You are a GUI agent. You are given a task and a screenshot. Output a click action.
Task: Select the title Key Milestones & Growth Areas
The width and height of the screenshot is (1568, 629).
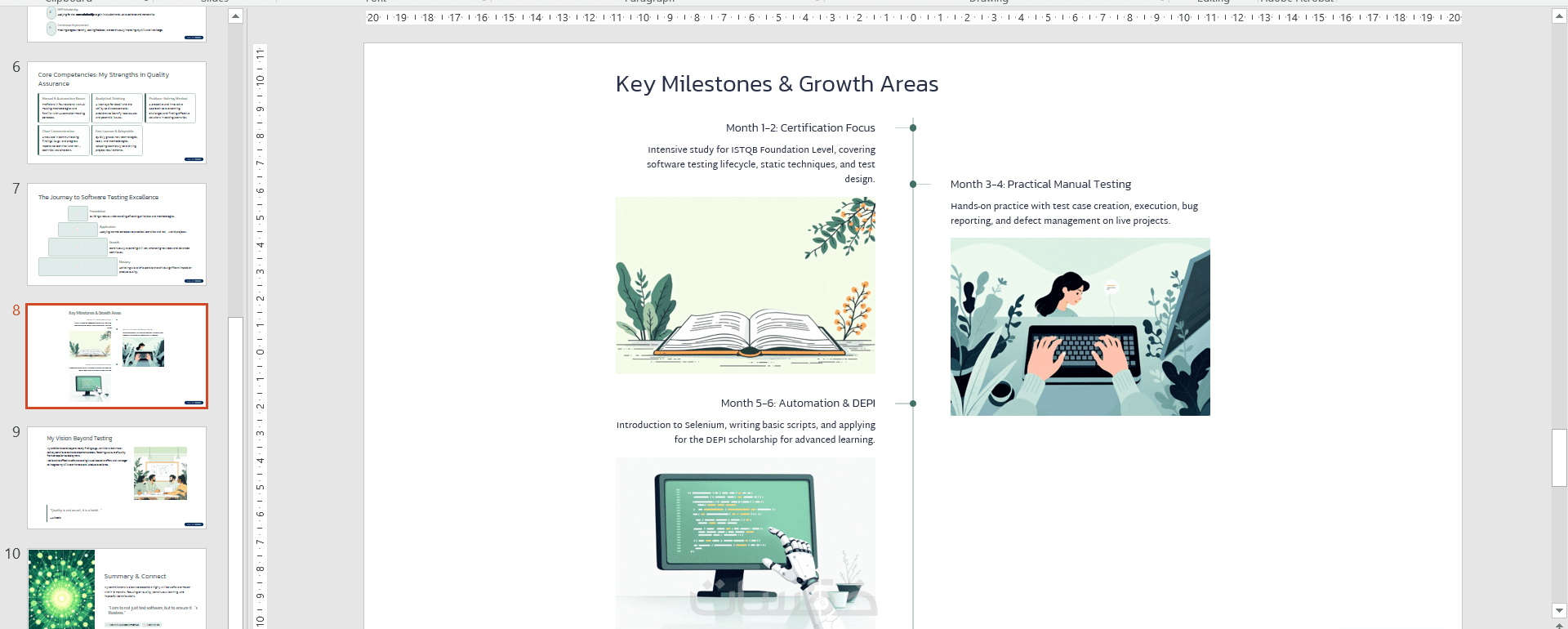[777, 84]
